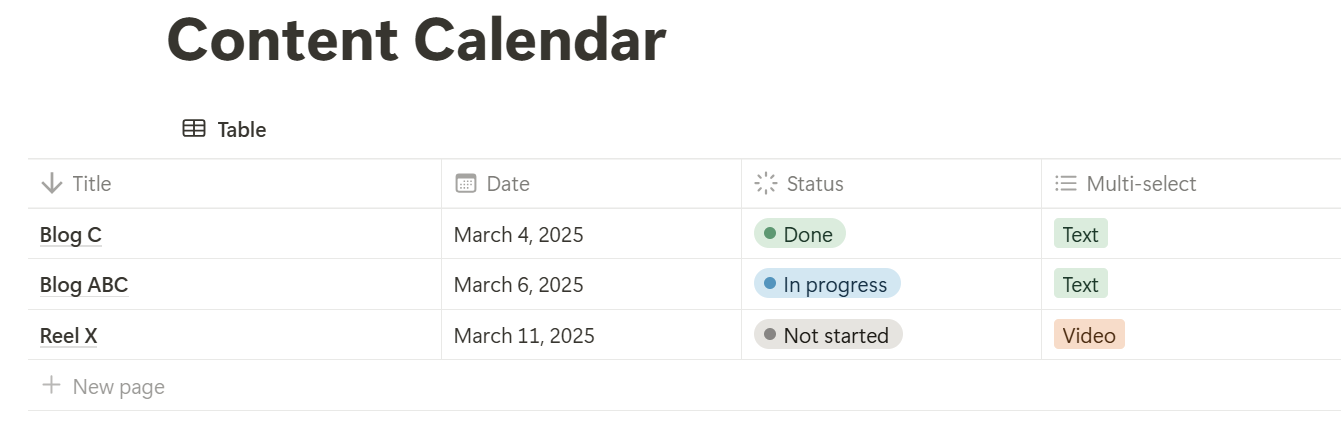
Task: Click the calendar icon in Date header
Action: click(x=465, y=184)
